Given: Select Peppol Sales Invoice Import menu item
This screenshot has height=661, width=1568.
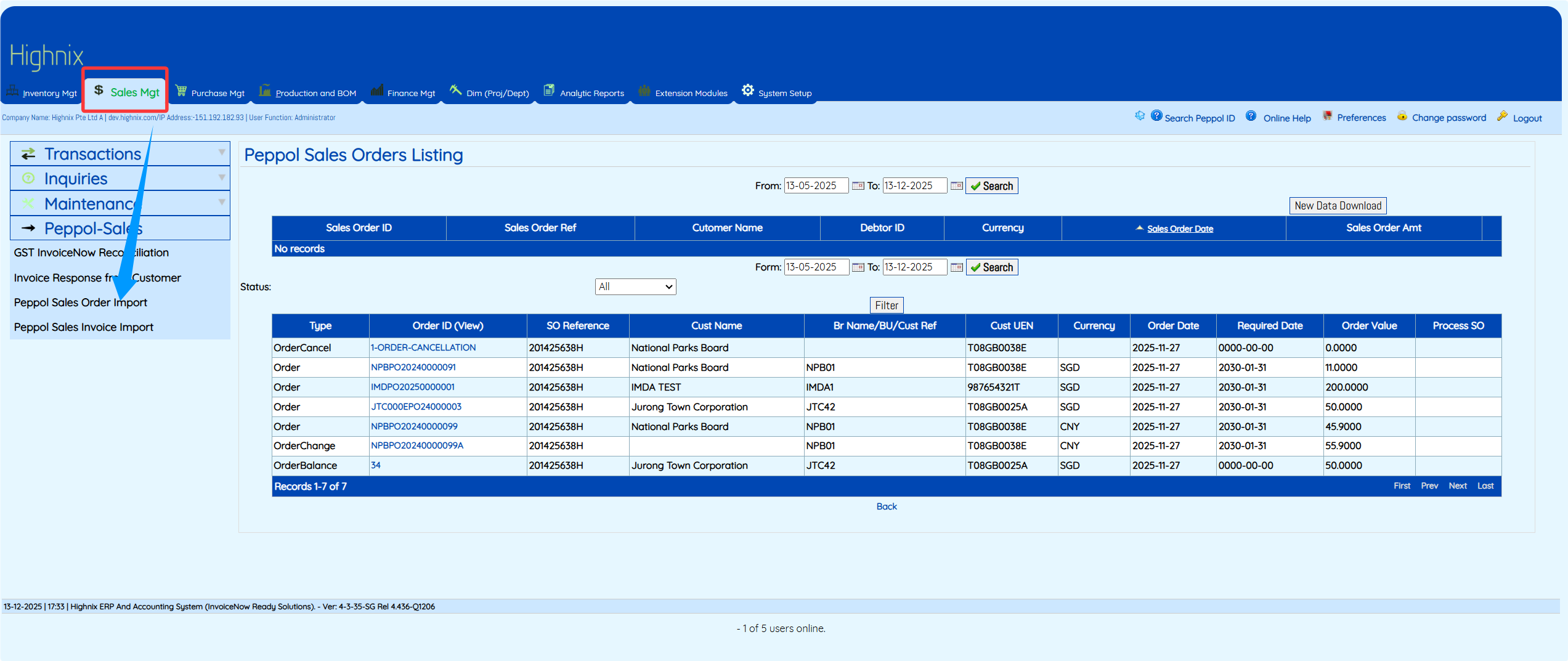Looking at the screenshot, I should (x=84, y=327).
